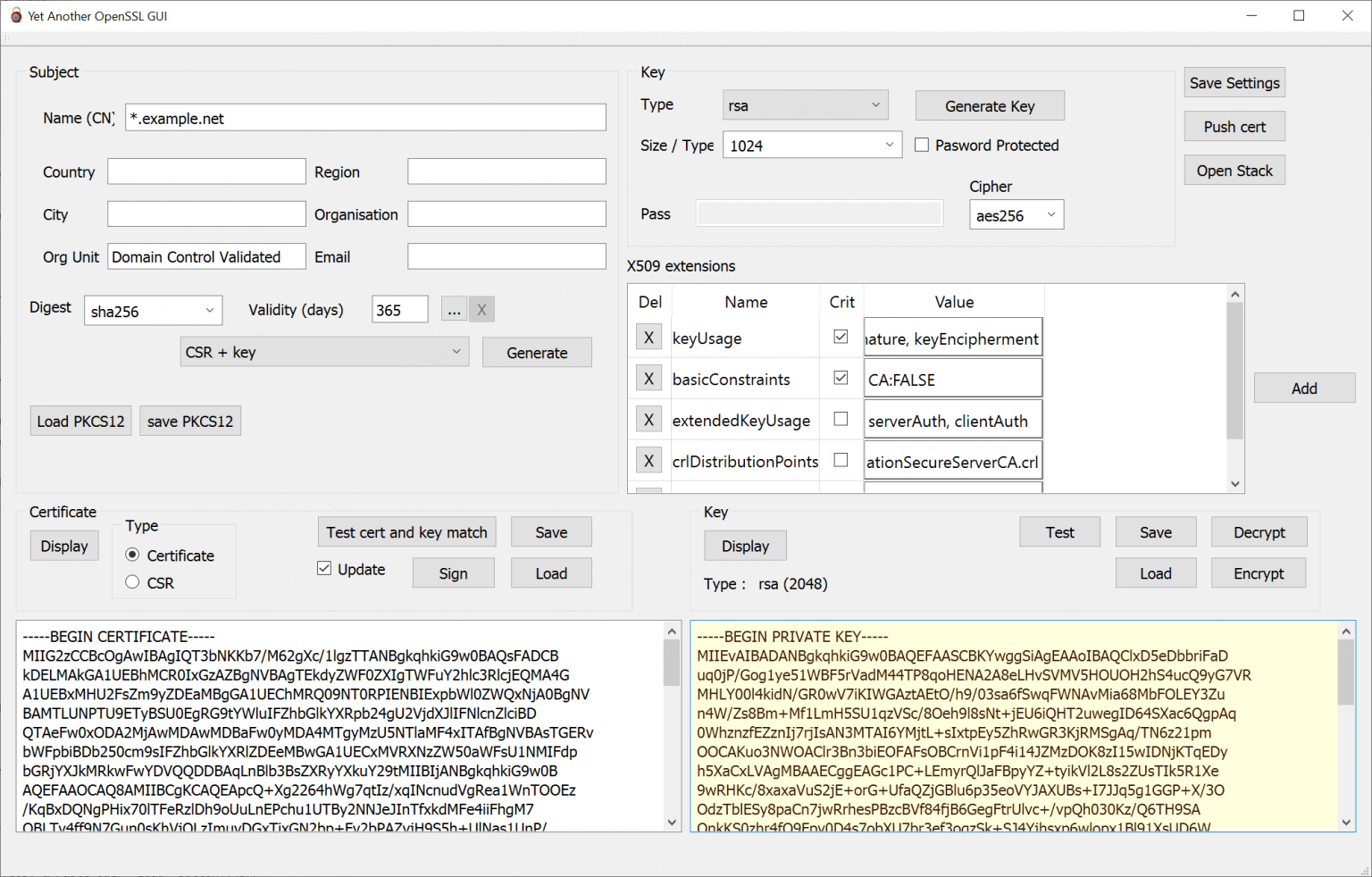The width and height of the screenshot is (1372, 877).
Task: Sign the certificate
Action: (453, 572)
